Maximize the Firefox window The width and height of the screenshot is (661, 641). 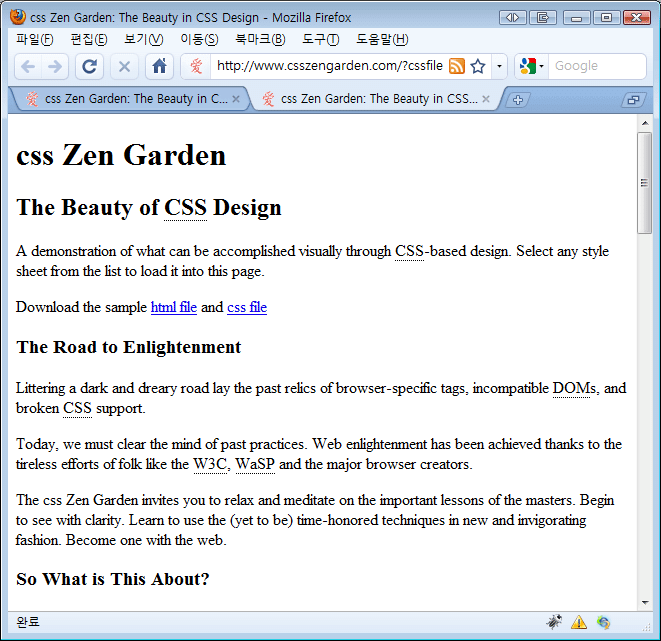[x=606, y=17]
